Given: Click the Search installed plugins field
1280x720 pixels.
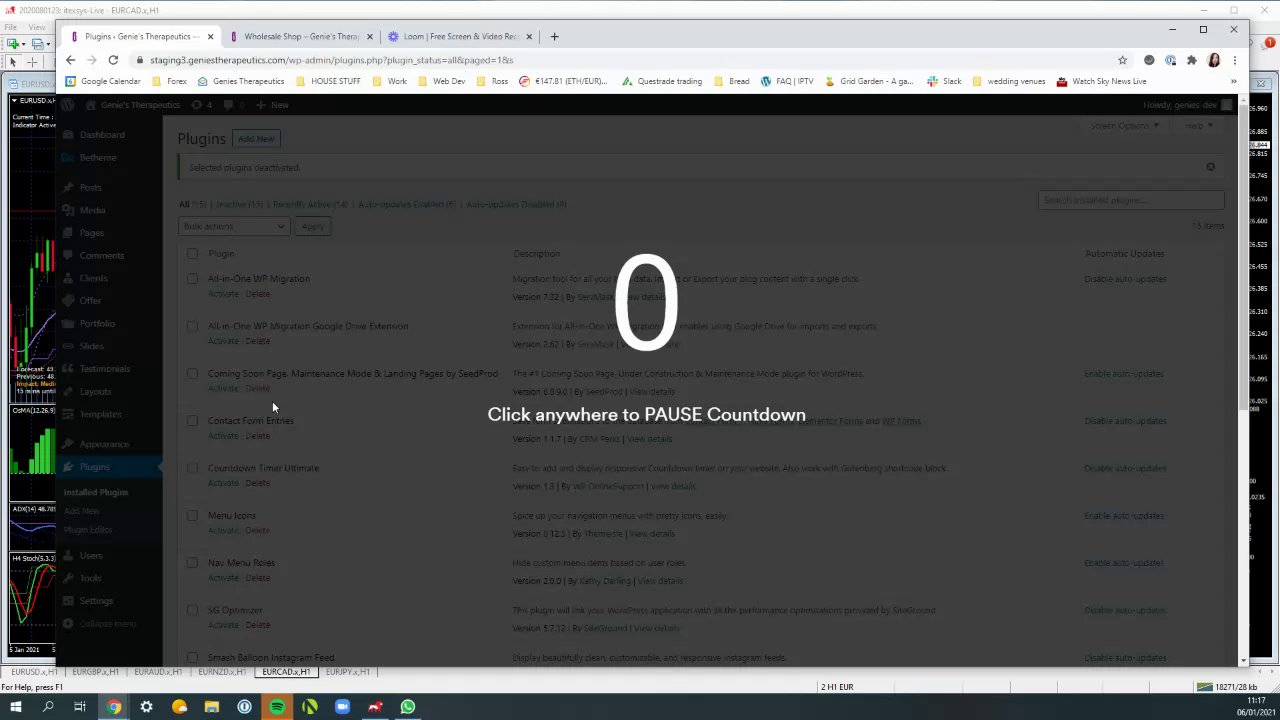Looking at the screenshot, I should [x=1131, y=200].
